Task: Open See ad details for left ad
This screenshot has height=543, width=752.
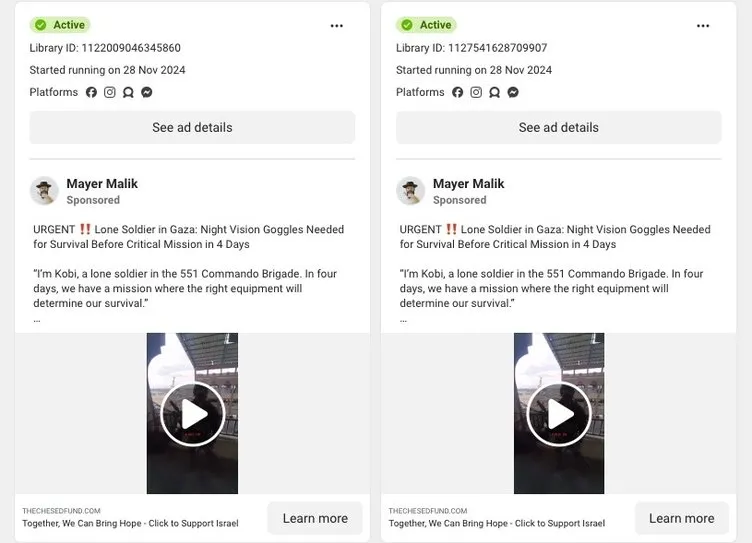Action: point(192,128)
